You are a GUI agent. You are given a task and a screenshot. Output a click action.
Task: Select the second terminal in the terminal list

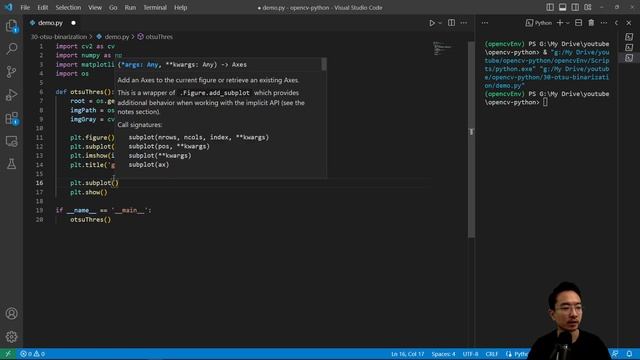coord(629,47)
